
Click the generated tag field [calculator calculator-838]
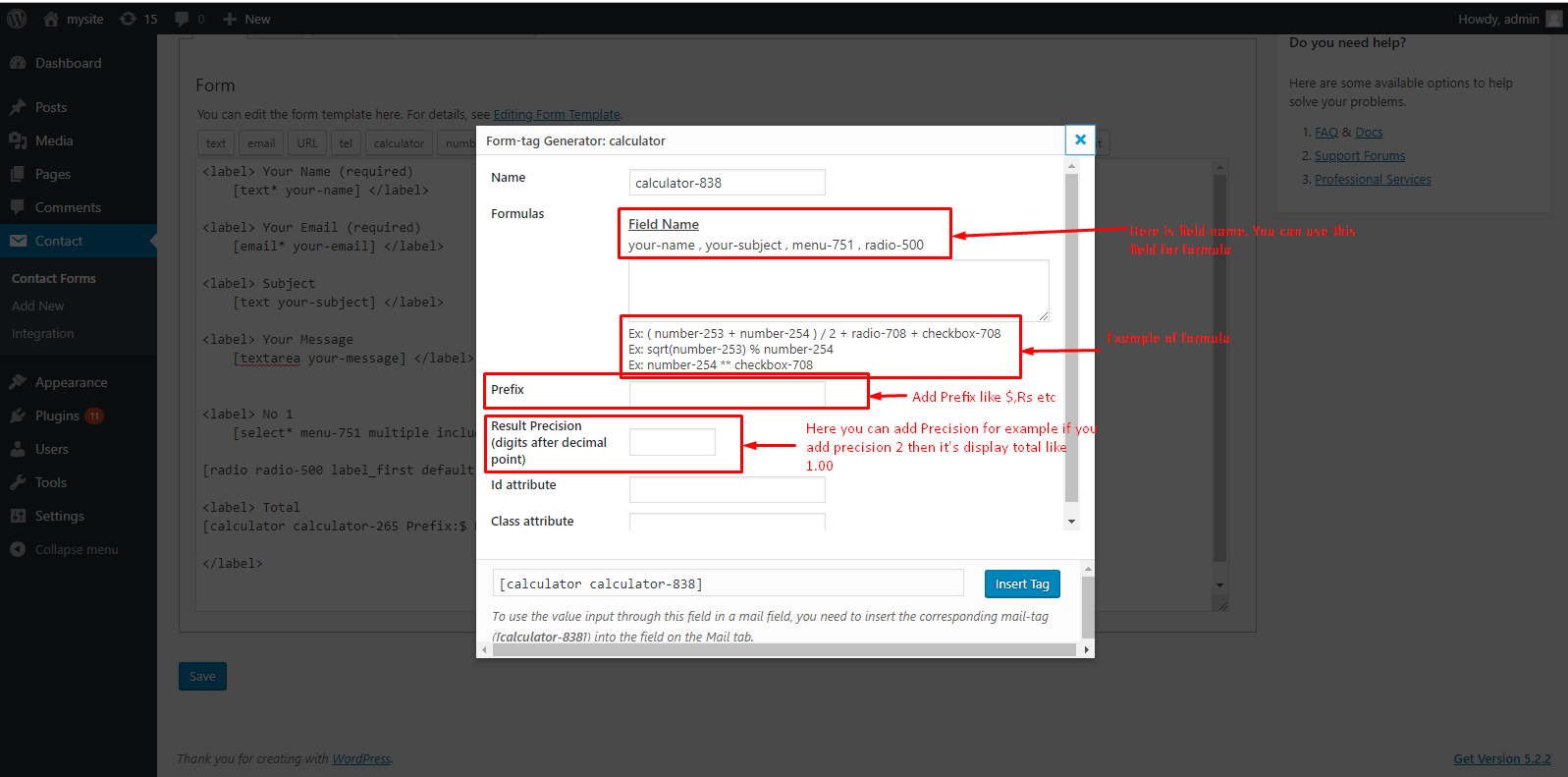point(728,583)
